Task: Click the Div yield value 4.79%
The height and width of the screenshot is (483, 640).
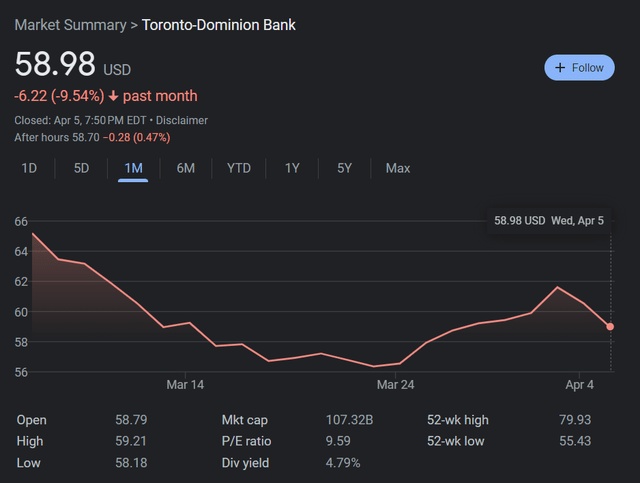Action: (x=343, y=463)
